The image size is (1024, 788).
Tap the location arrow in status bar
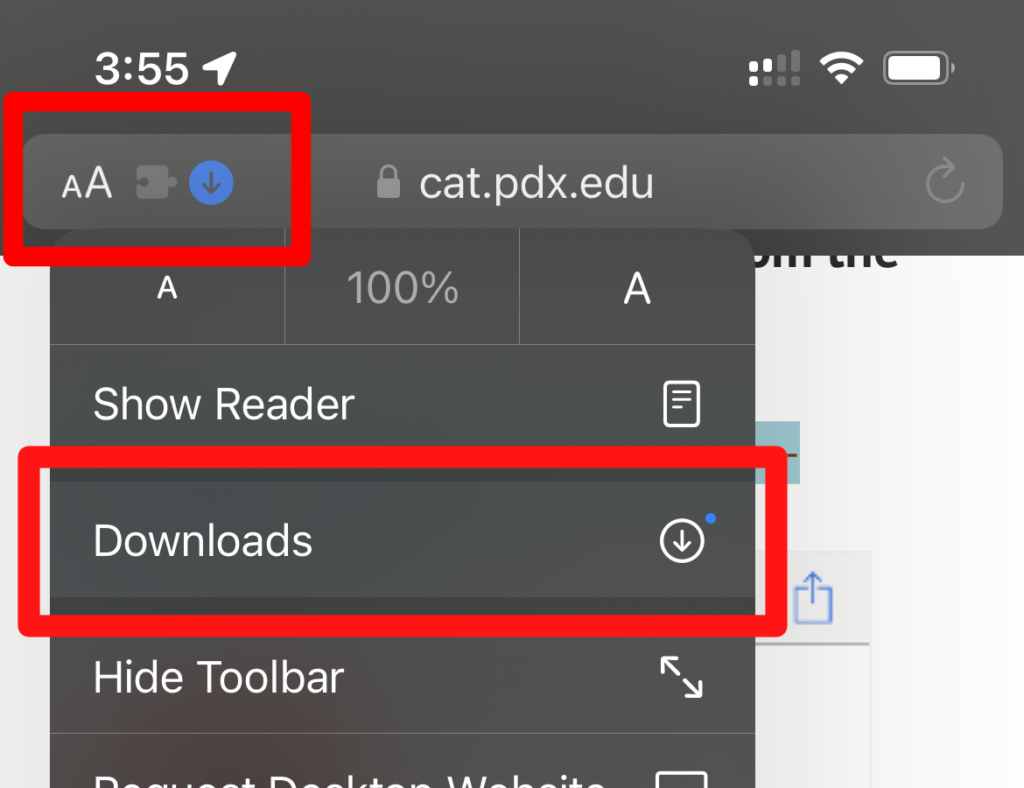coord(220,68)
